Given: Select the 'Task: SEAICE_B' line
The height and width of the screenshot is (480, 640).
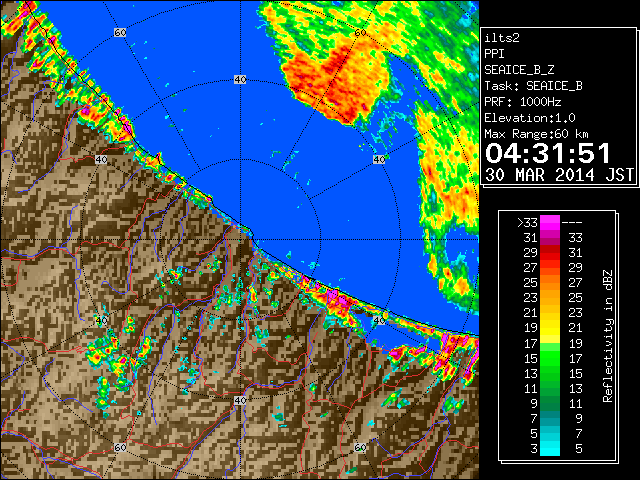Looking at the screenshot, I should [533, 86].
